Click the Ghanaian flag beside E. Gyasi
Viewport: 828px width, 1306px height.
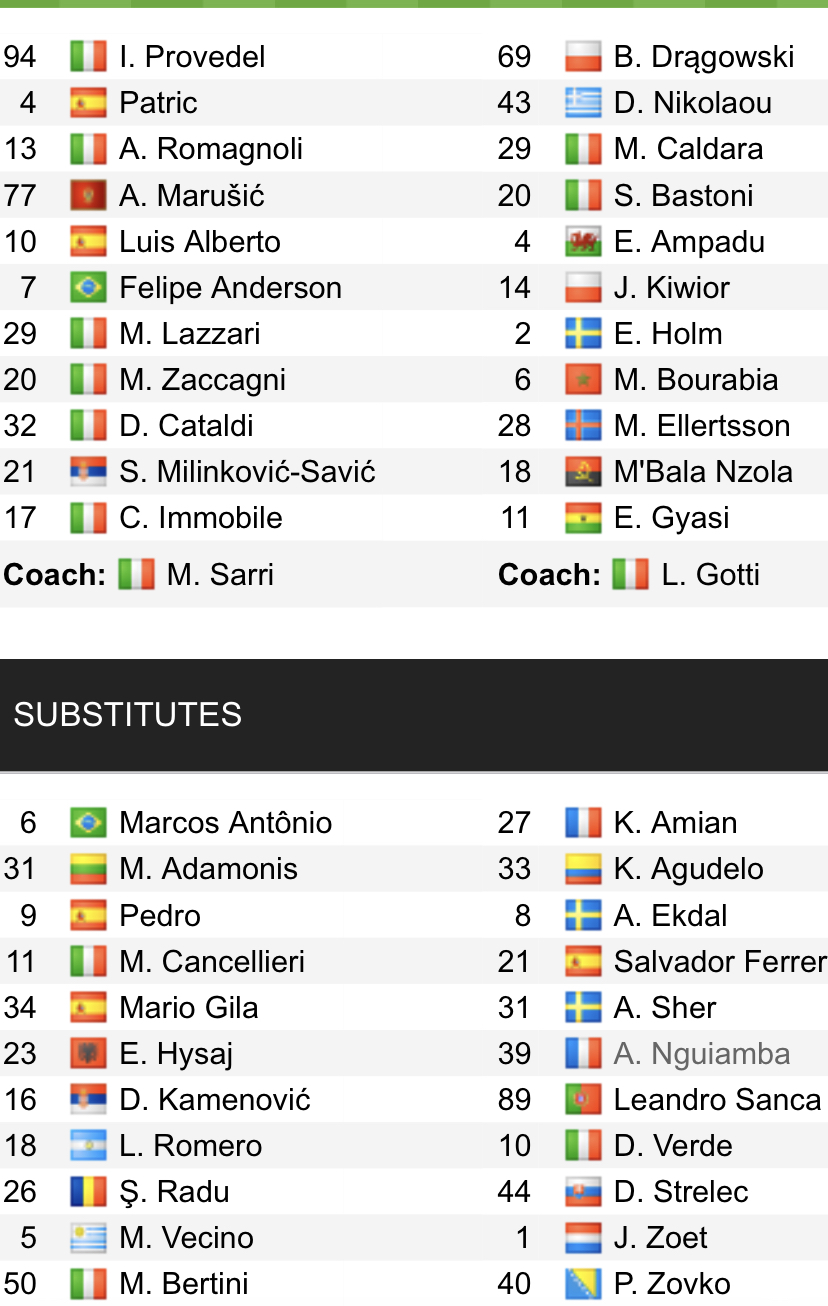pyautogui.click(x=583, y=518)
